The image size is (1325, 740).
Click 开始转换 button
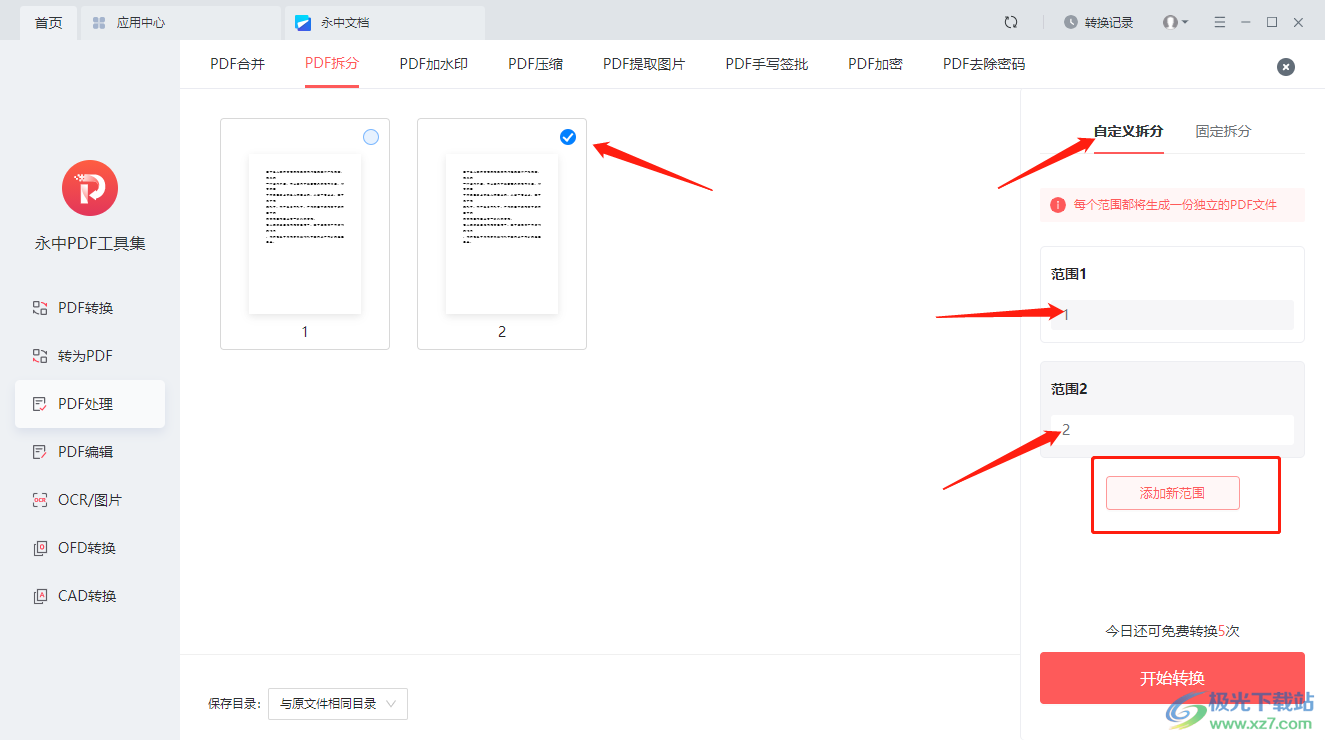[1172, 678]
